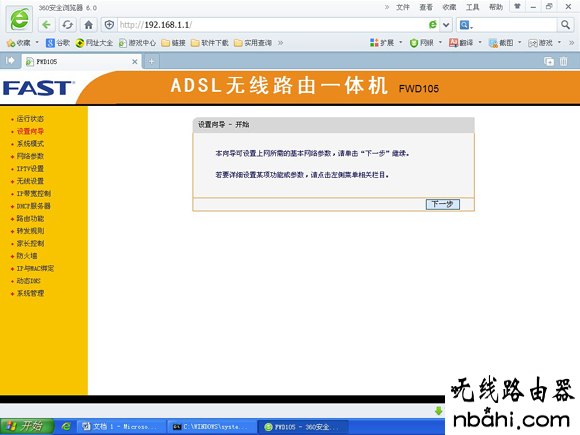The width and height of the screenshot is (580, 435).
Task: Open the 帮助 menu
Action: 496,7
